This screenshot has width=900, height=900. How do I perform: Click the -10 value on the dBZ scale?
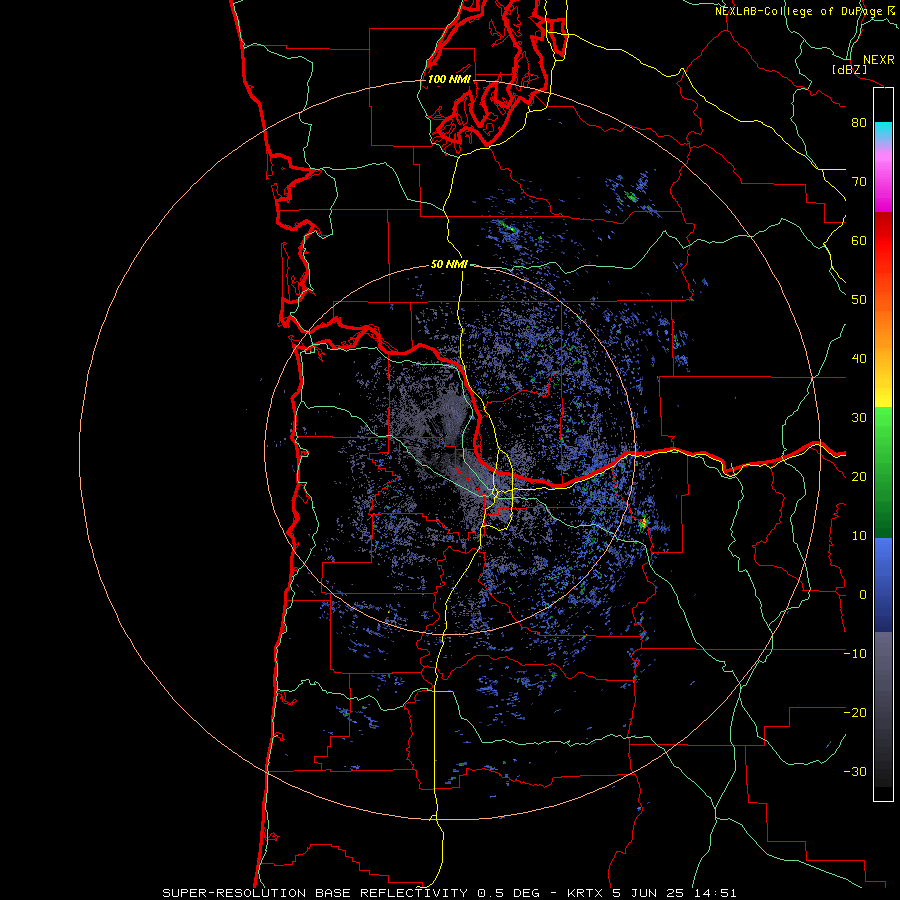[855, 654]
